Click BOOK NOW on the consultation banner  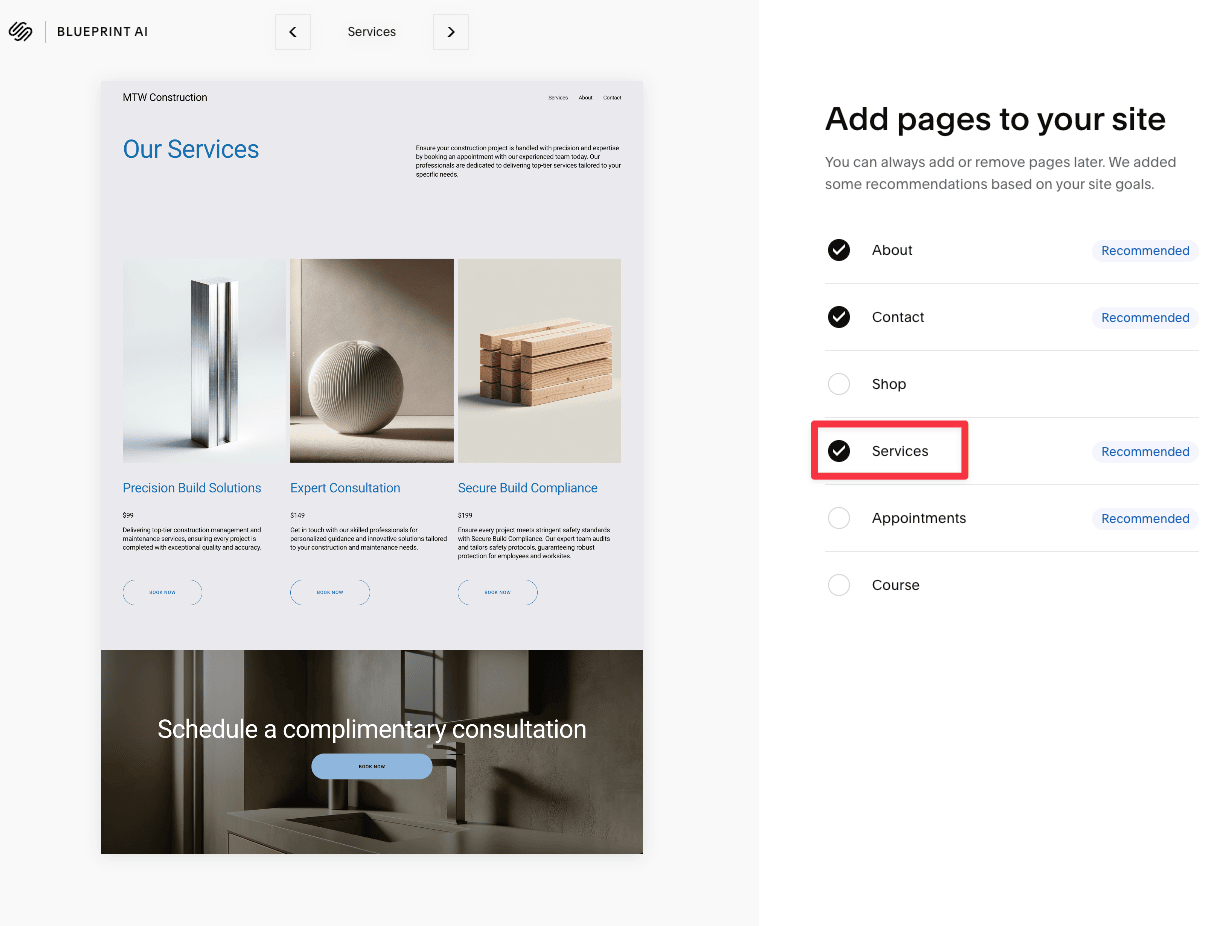[371, 766]
